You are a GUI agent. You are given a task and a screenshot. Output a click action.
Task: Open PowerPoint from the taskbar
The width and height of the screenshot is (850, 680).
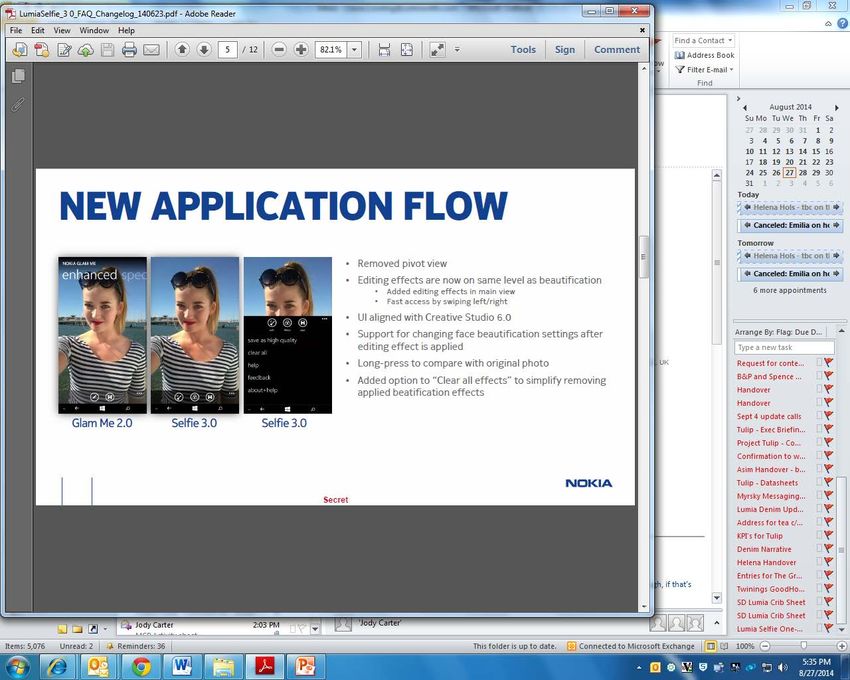[x=305, y=666]
